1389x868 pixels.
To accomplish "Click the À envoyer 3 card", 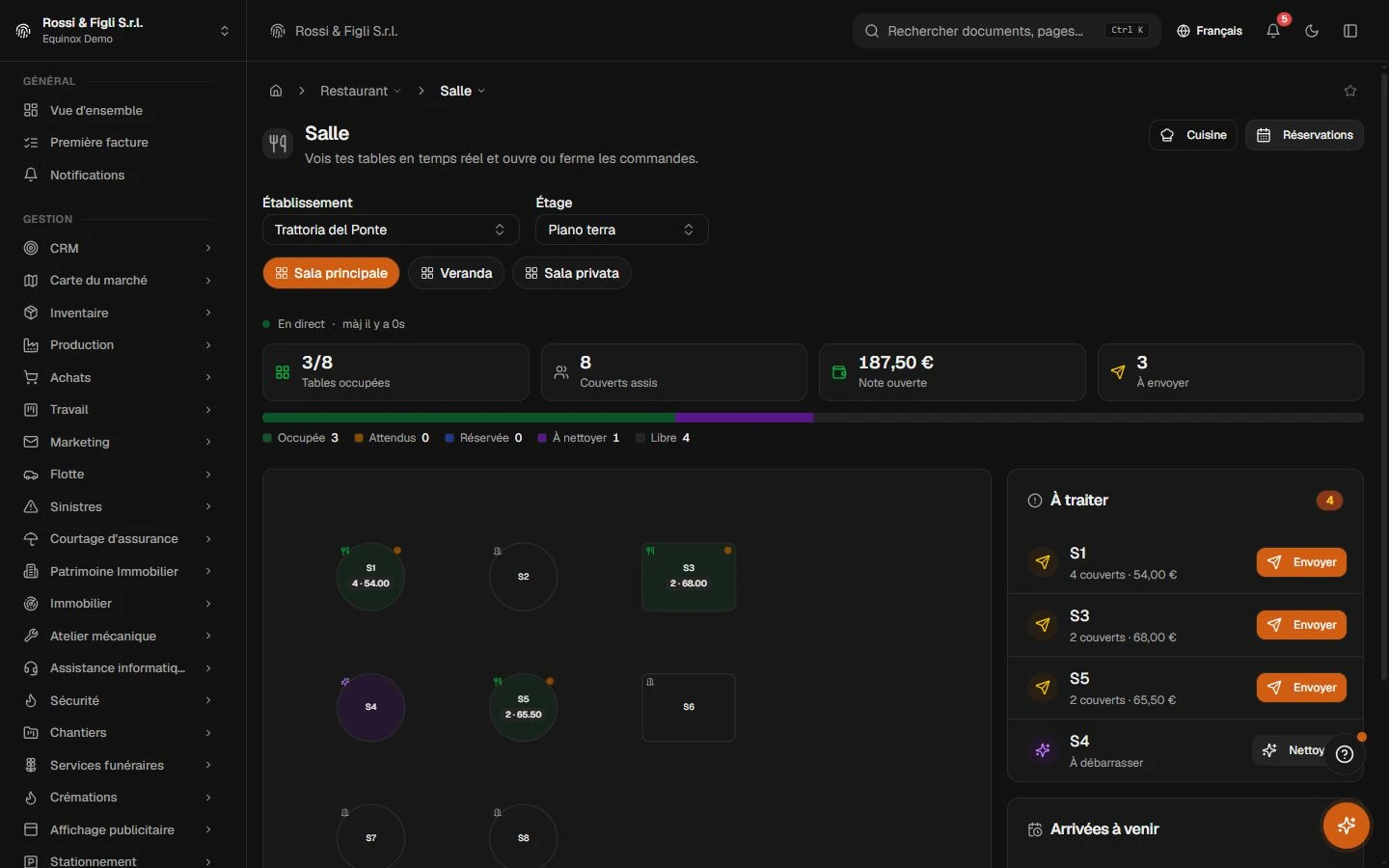I will point(1230,372).
